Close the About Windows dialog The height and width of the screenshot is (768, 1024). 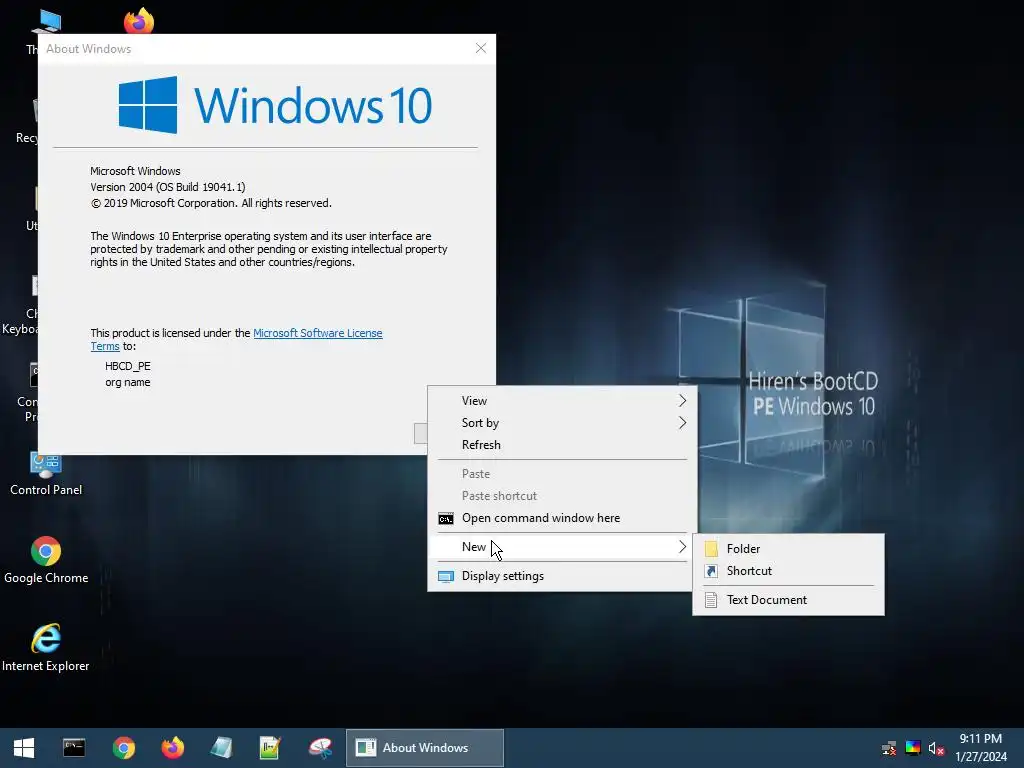point(481,48)
